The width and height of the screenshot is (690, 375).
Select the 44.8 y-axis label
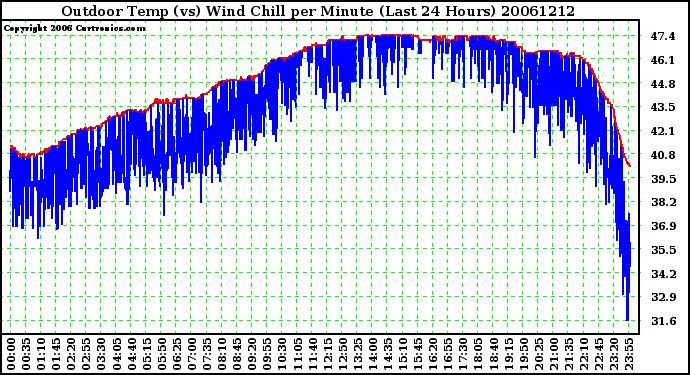[x=663, y=84]
